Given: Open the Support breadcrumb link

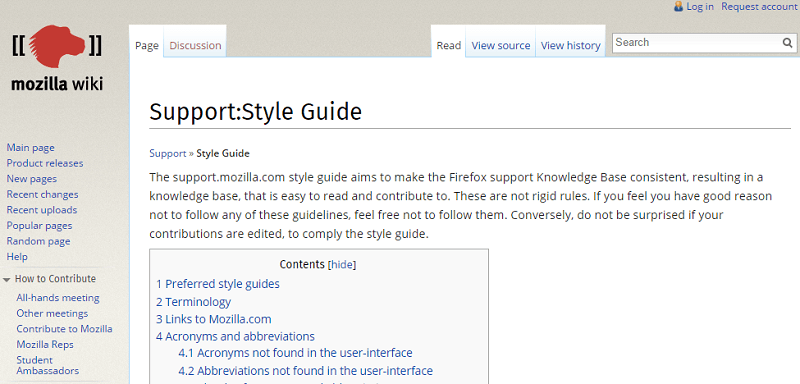Looking at the screenshot, I should (168, 153).
